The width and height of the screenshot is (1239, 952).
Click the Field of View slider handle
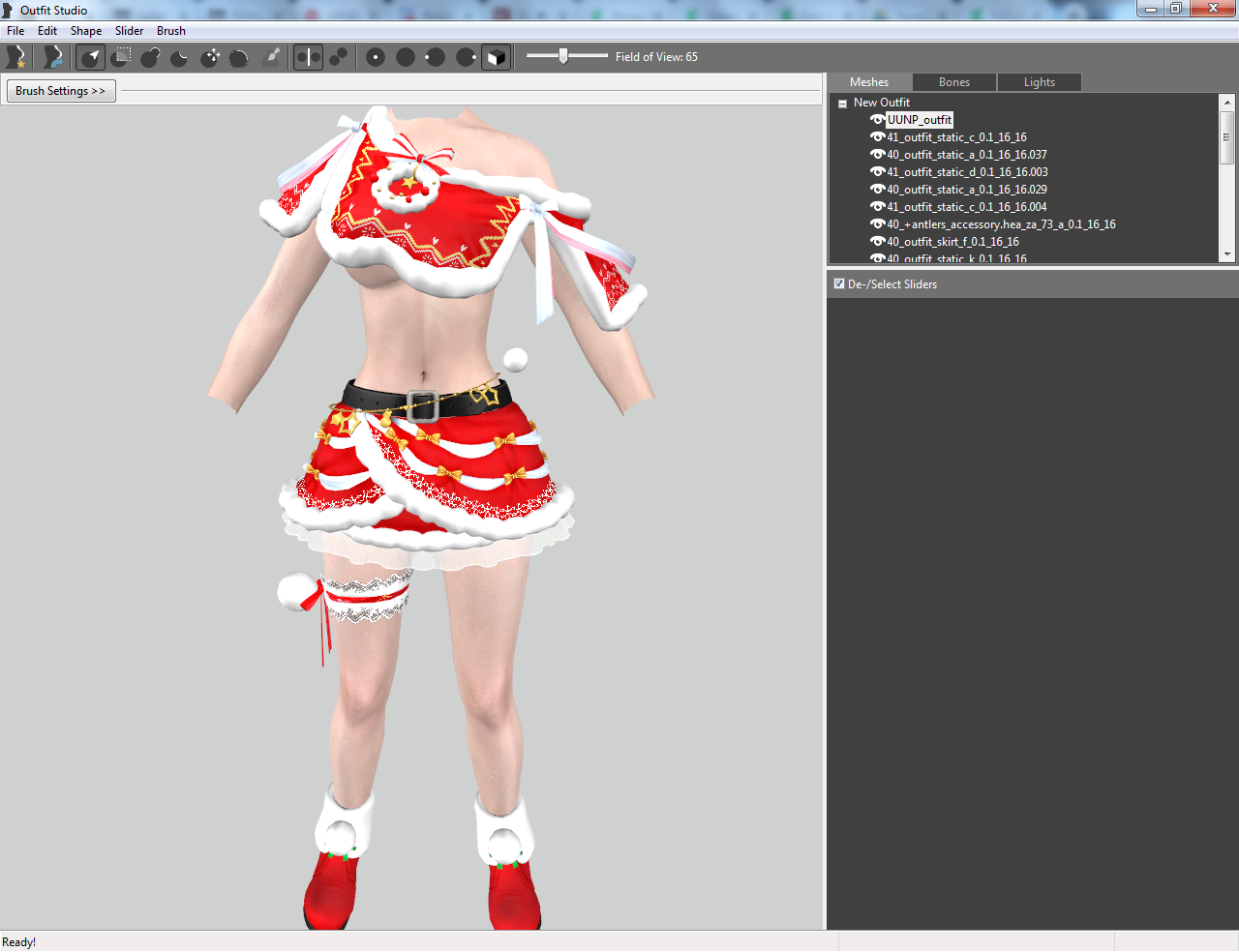pyautogui.click(x=563, y=56)
